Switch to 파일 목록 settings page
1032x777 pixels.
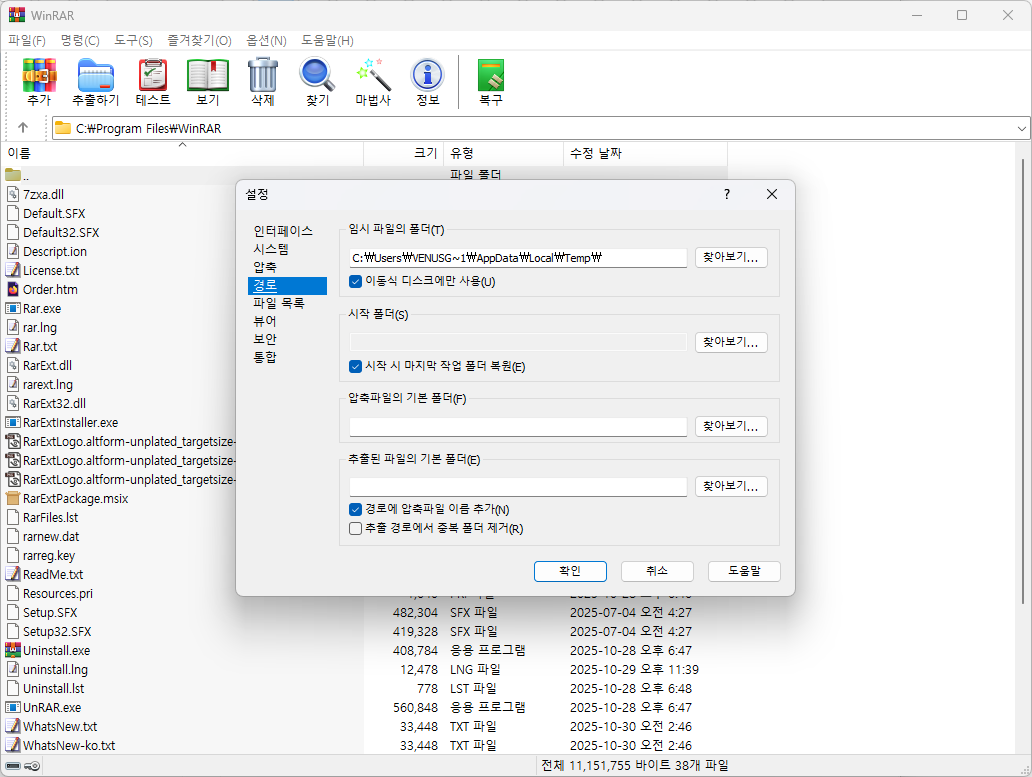tap(279, 303)
